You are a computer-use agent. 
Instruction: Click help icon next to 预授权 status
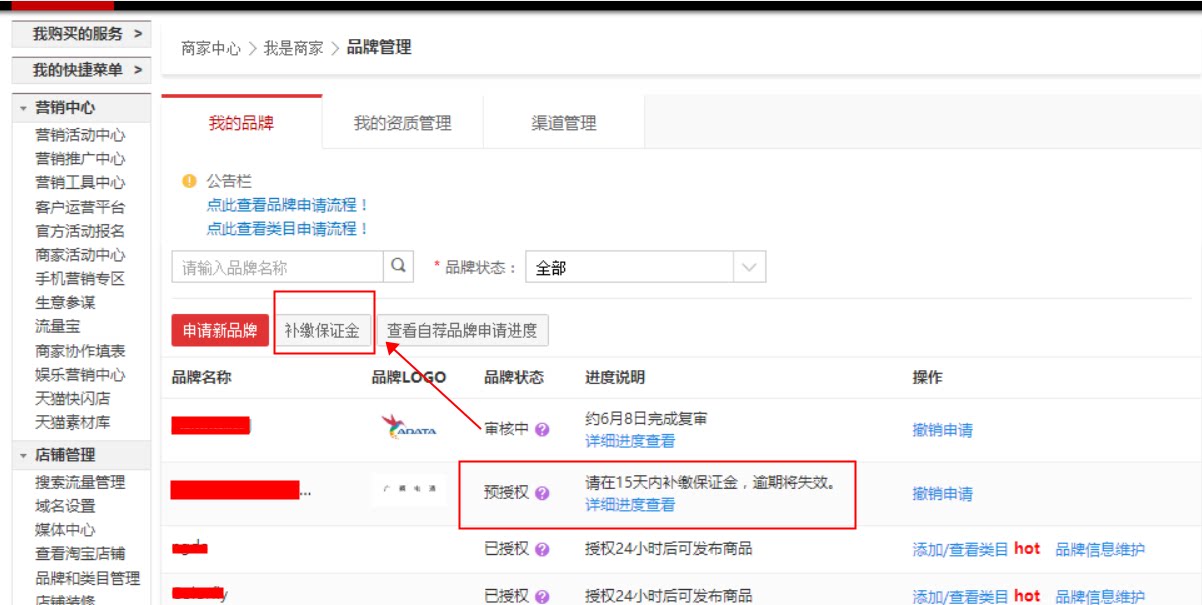pos(542,493)
